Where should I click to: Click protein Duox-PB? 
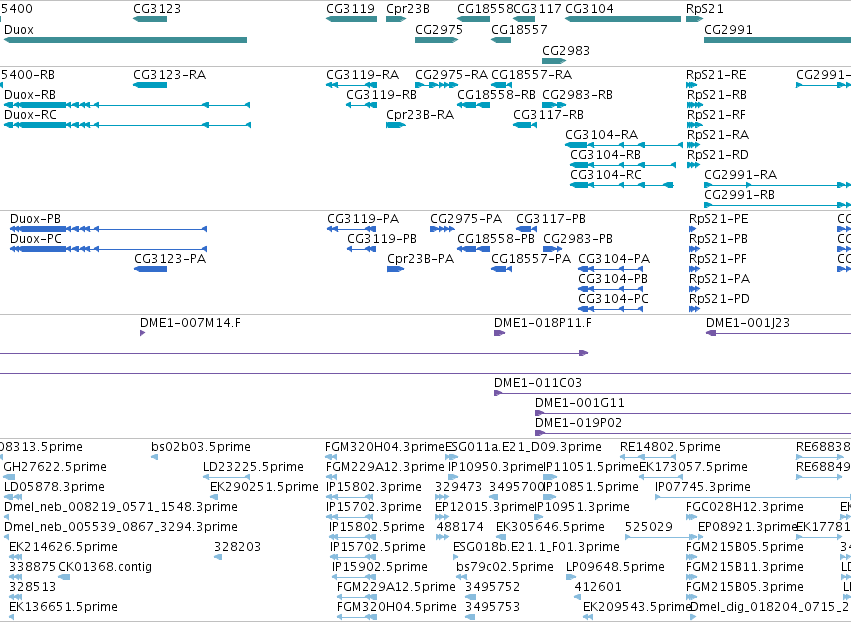coord(35,219)
